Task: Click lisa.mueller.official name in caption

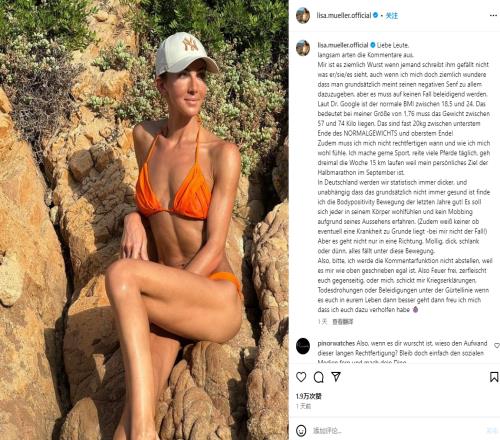Action: (x=343, y=45)
